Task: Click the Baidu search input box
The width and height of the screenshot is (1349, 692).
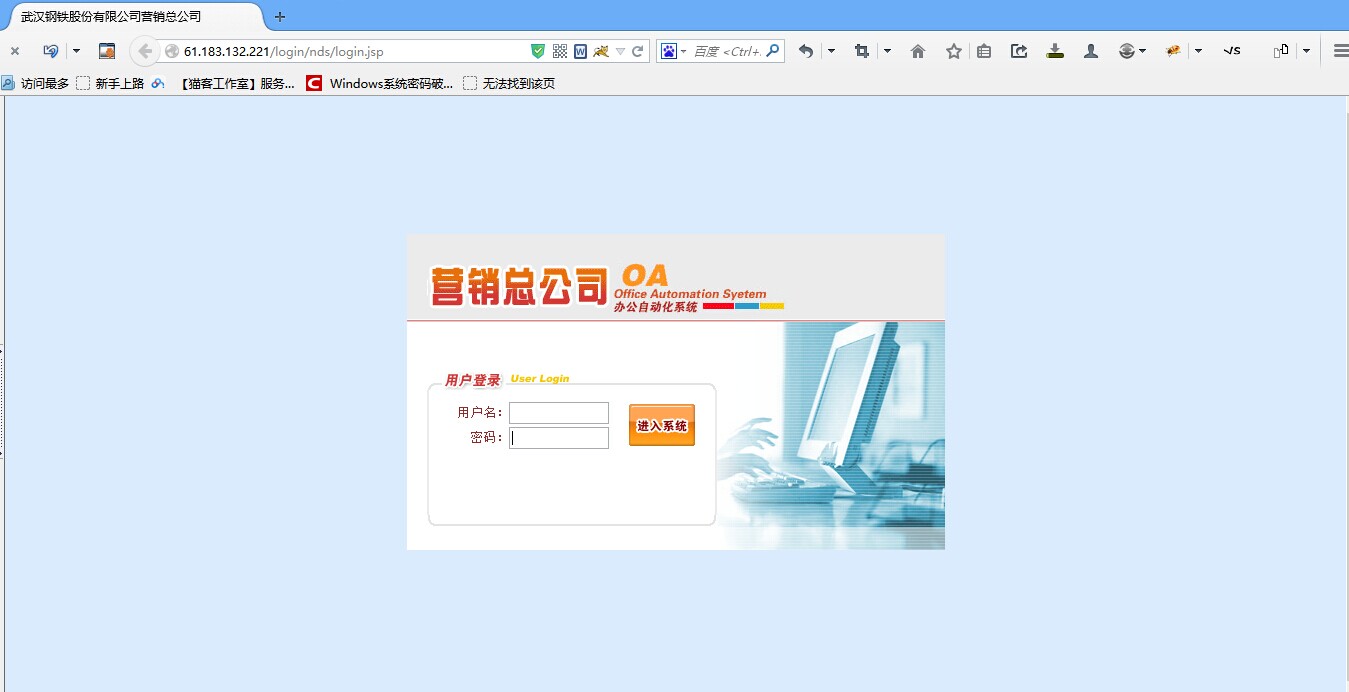Action: pyautogui.click(x=727, y=51)
